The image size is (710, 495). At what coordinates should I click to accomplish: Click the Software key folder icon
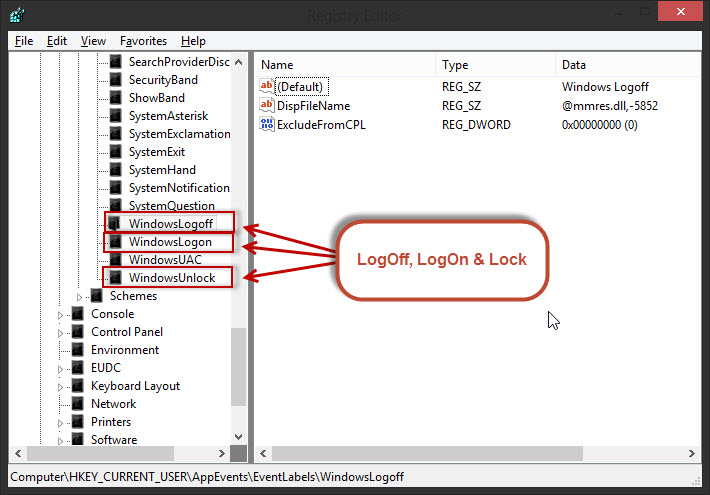point(78,439)
